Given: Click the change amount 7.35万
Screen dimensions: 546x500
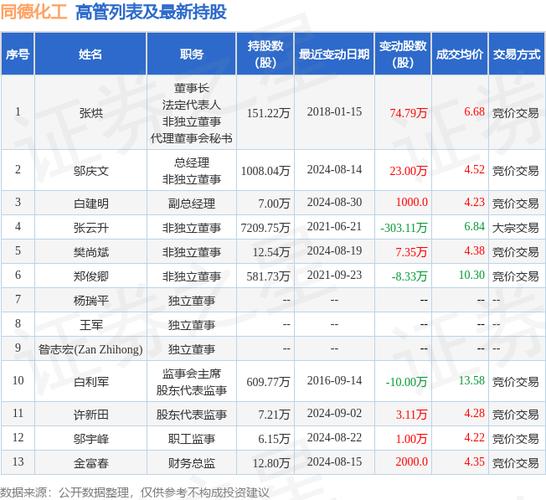Looking at the screenshot, I should point(411,252).
